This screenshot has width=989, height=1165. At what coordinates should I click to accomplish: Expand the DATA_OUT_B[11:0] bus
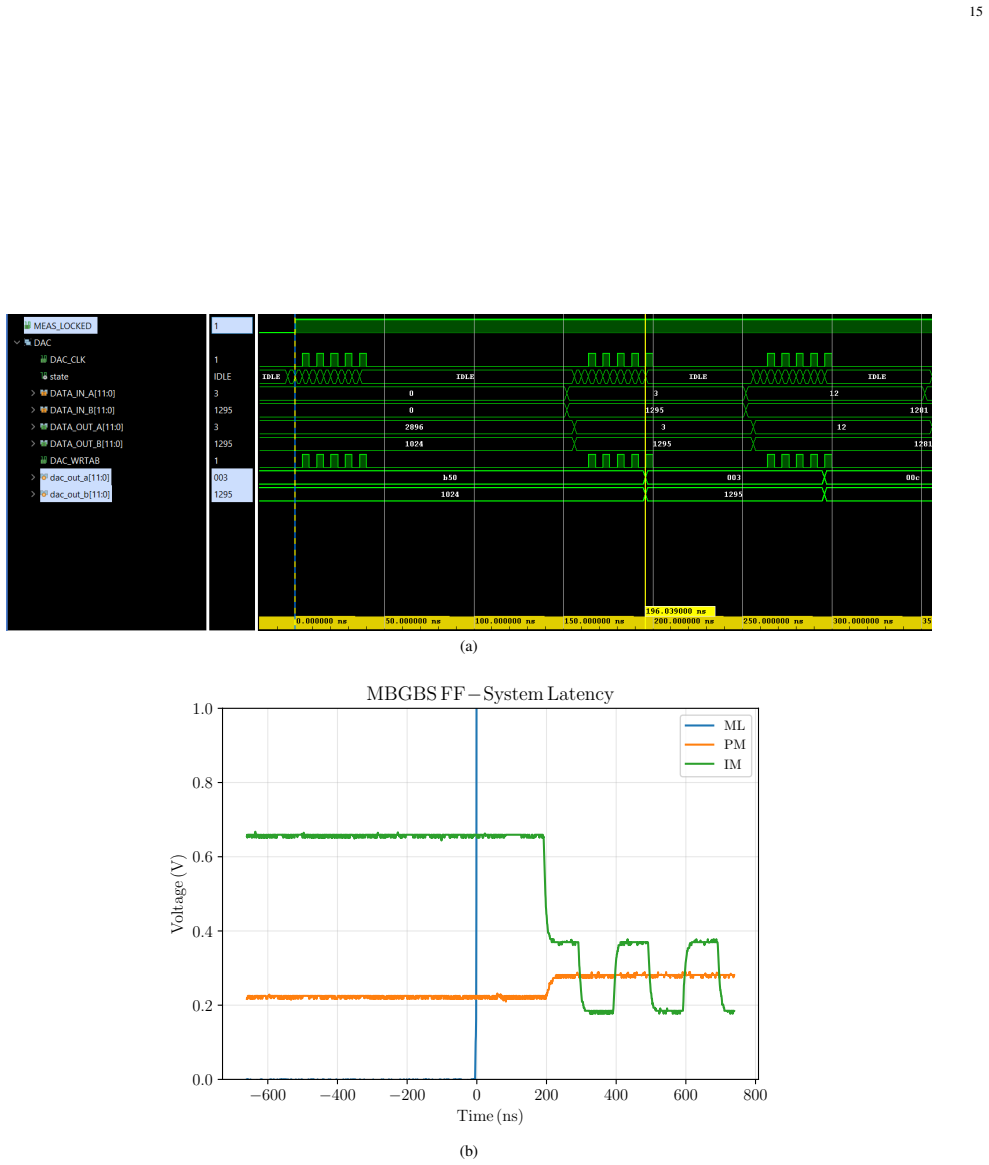33,444
